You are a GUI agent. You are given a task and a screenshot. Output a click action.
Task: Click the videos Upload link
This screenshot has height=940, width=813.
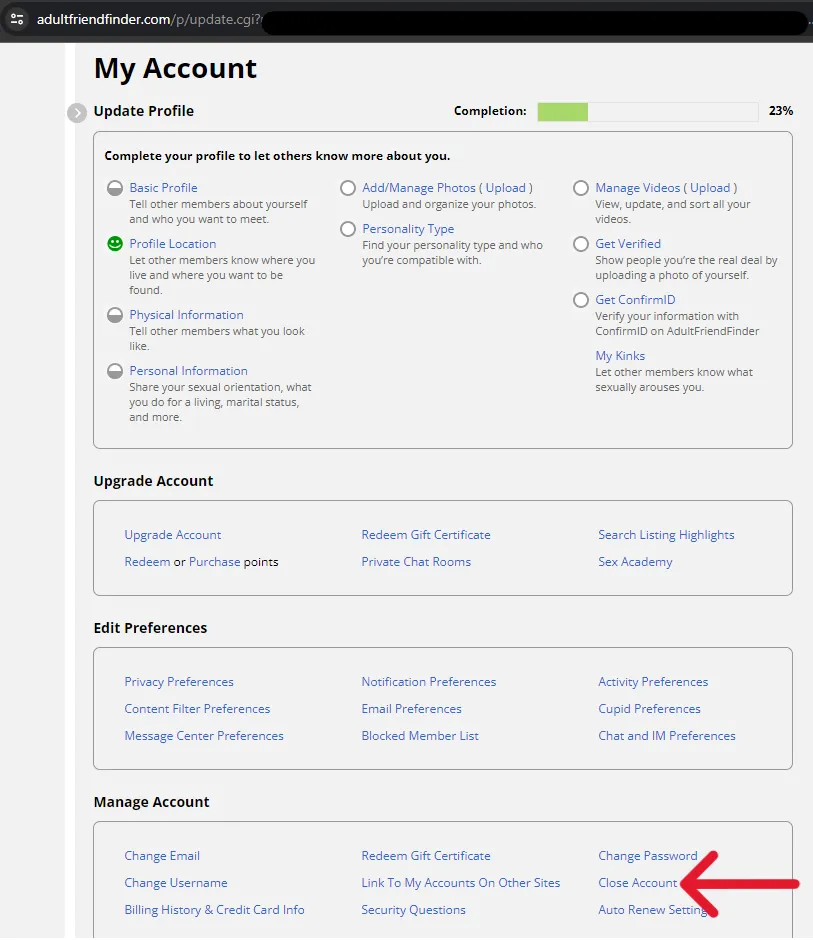[x=710, y=188]
